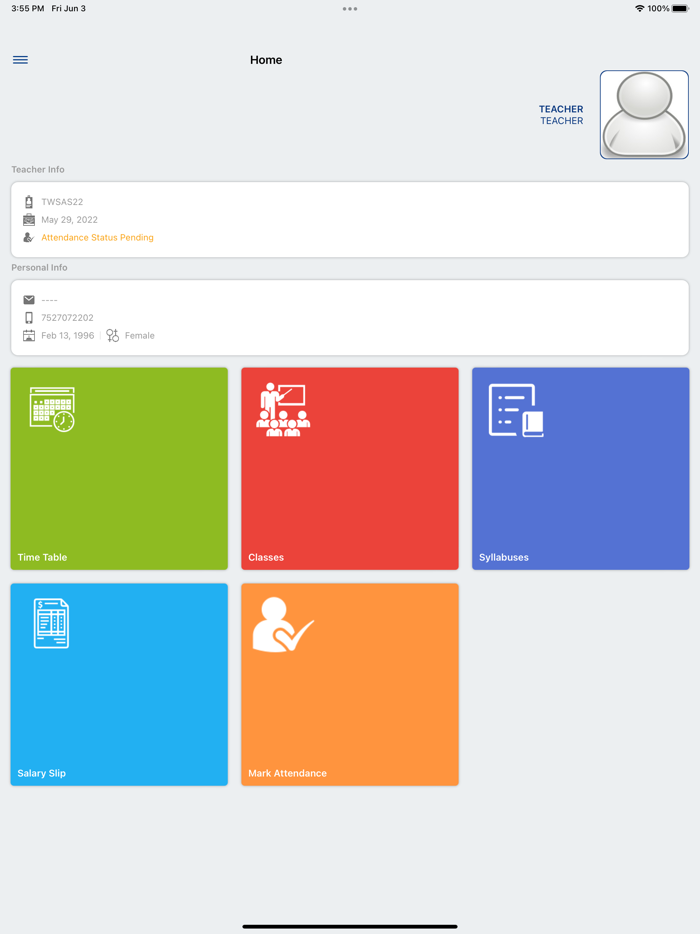Viewport: 700px width, 934px height.
Task: Click the Female gender label
Action: click(139, 335)
